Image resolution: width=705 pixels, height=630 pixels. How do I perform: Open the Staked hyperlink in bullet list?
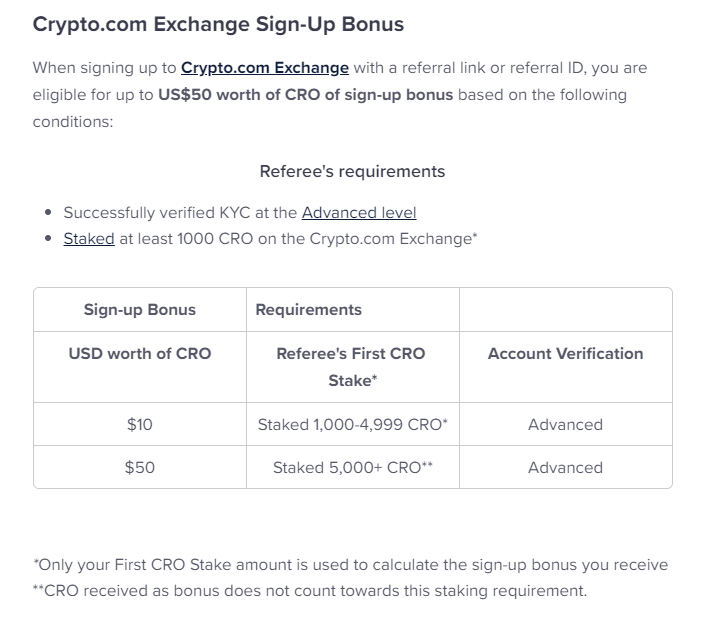[x=89, y=239]
